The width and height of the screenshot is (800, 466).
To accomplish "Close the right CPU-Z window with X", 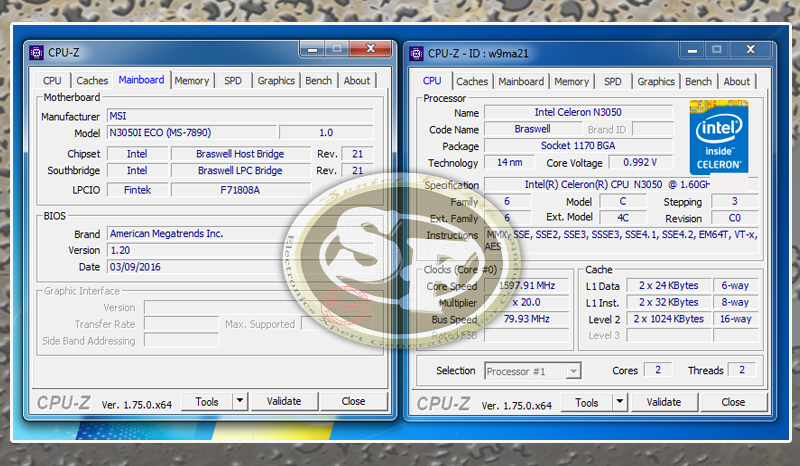I will coord(751,50).
